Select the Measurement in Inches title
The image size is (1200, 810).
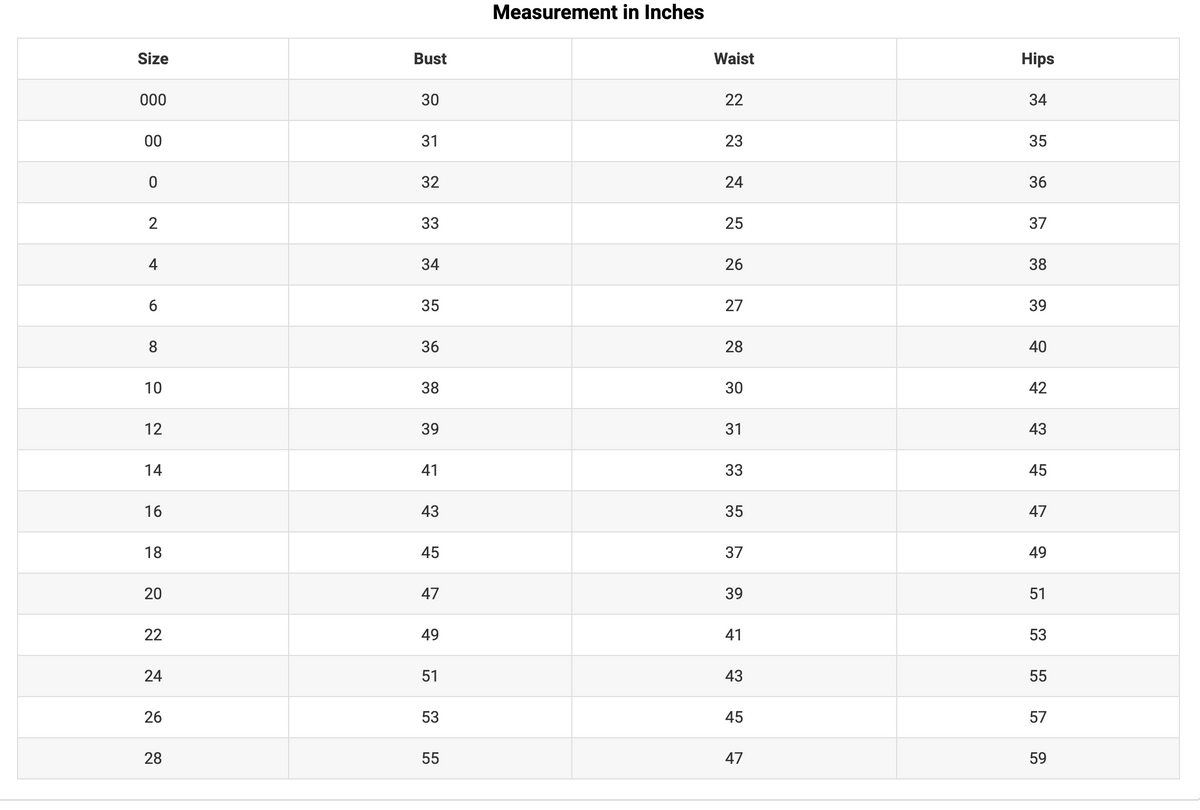tap(598, 13)
